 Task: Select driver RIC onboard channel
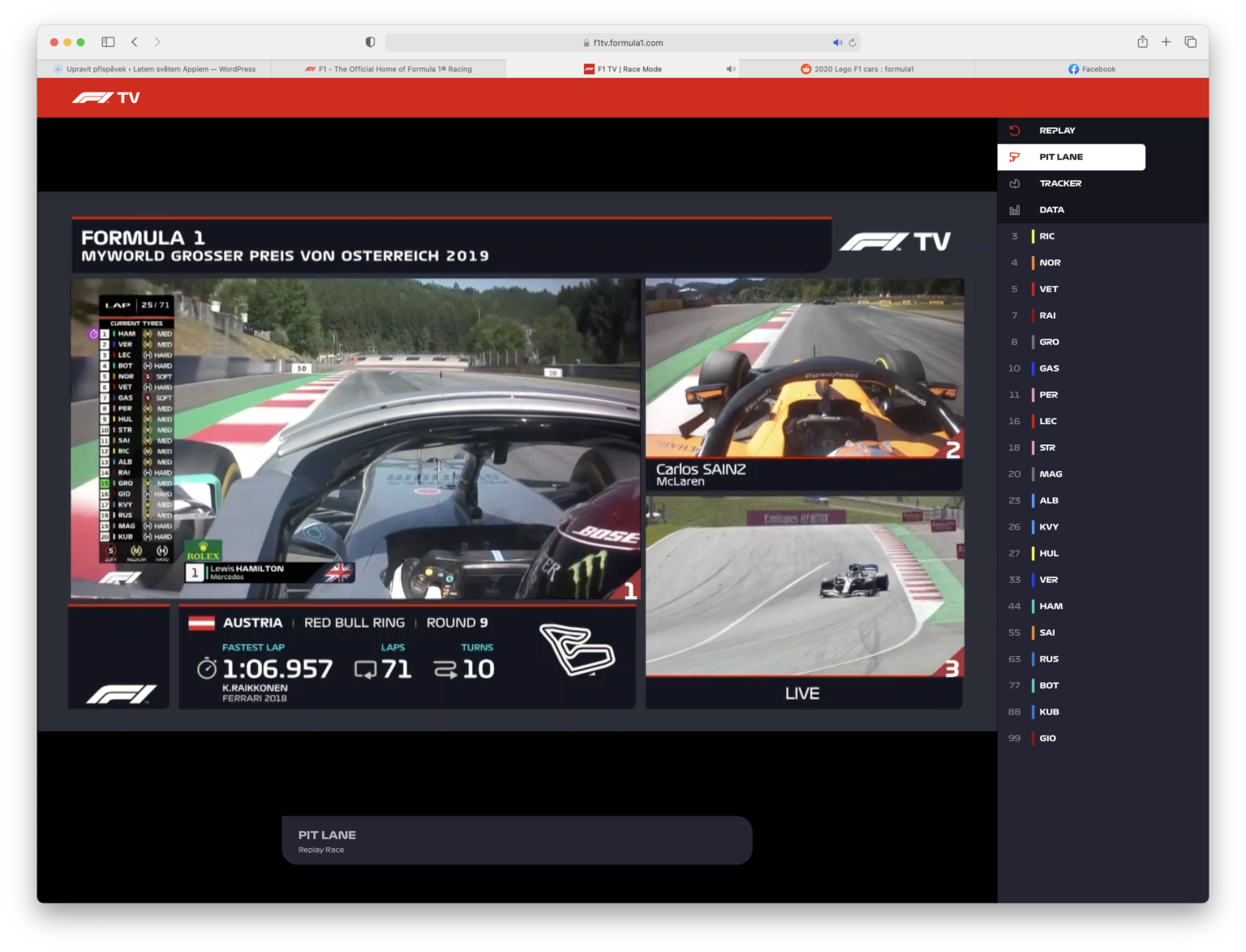[1071, 237]
